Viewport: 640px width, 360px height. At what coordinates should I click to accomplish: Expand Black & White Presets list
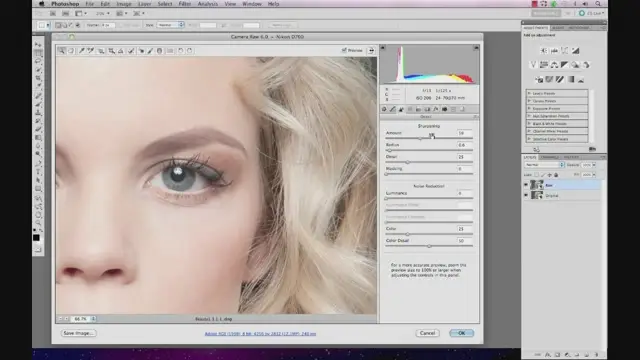point(529,124)
